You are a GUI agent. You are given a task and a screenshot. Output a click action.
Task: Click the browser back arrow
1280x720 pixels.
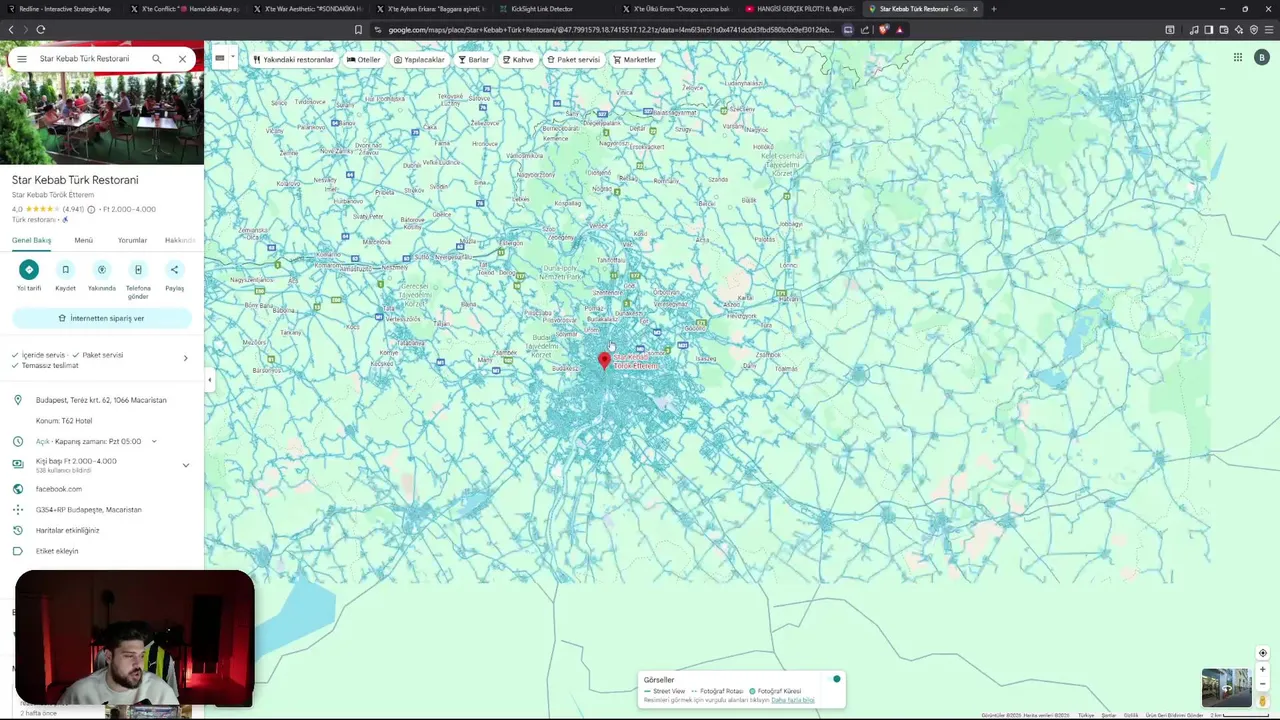11,30
